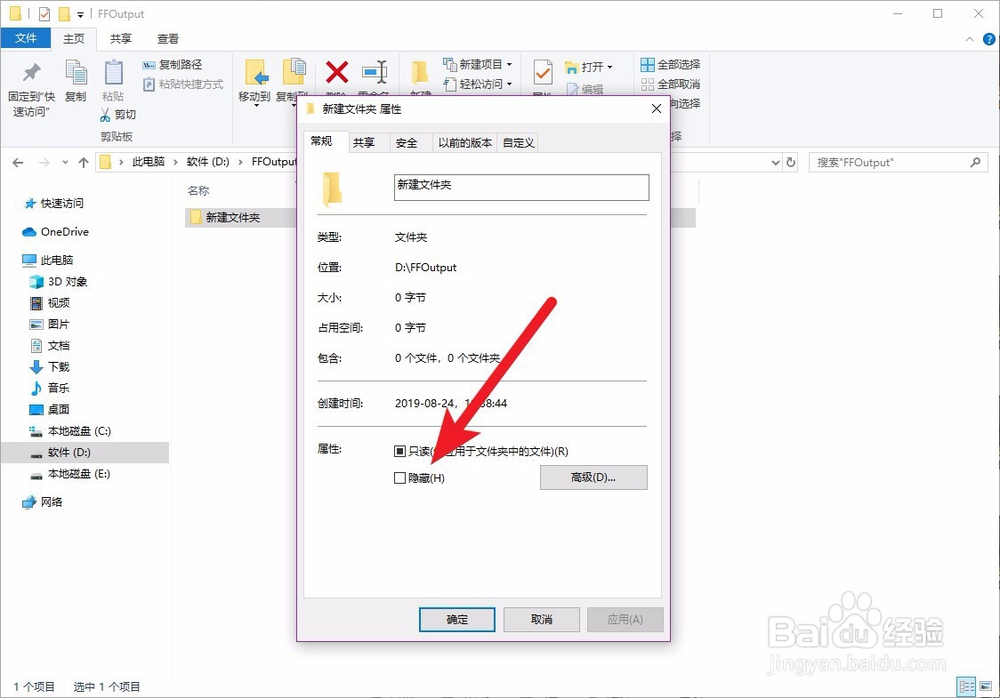Switch to the 共享 ribbon tab
The width and height of the screenshot is (1000, 698).
point(121,39)
